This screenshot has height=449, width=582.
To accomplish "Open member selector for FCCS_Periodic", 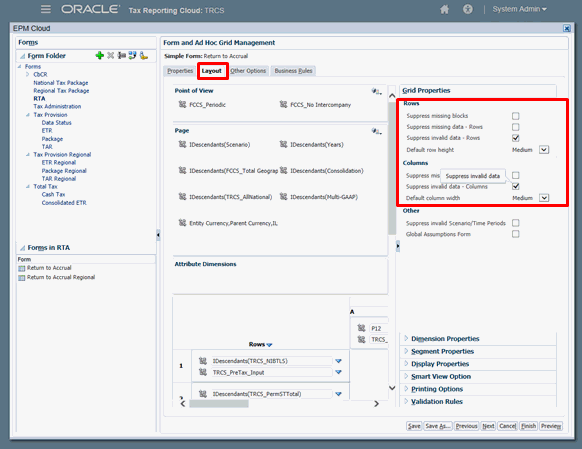I will 182,104.
